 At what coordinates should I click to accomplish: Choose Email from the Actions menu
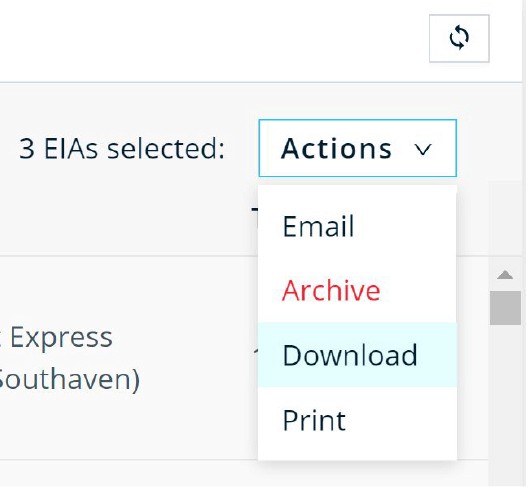click(x=357, y=226)
